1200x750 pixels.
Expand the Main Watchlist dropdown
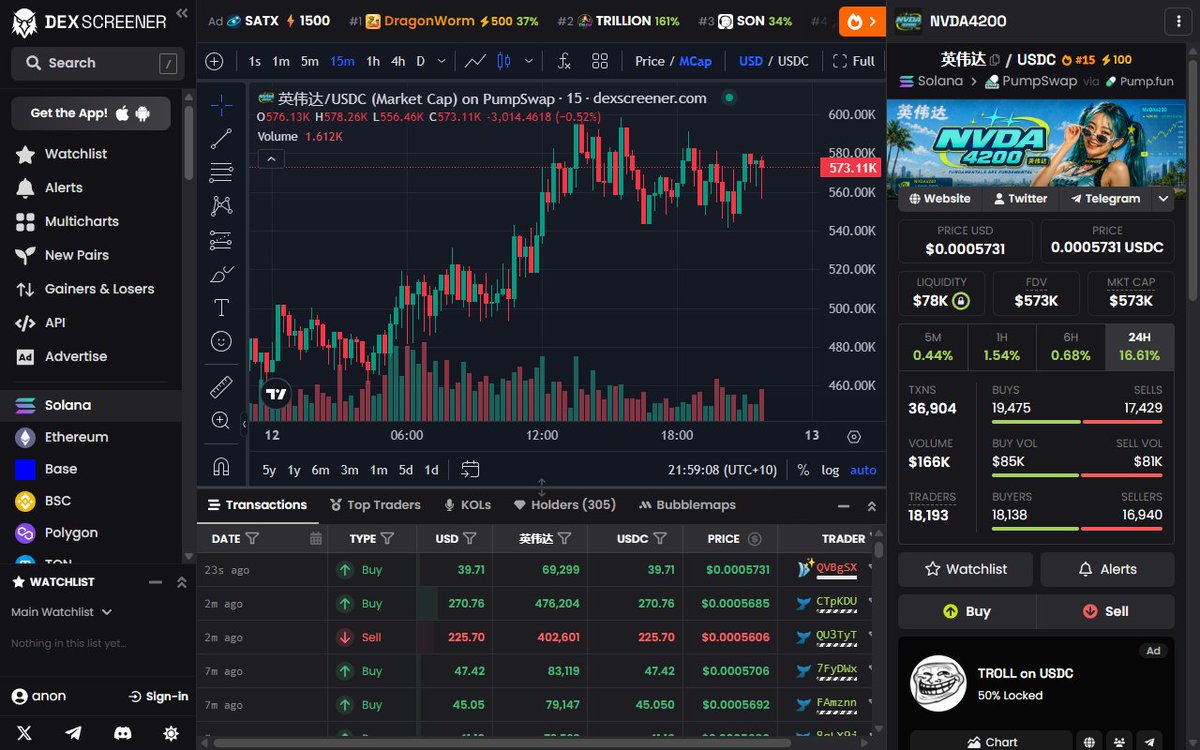62,612
